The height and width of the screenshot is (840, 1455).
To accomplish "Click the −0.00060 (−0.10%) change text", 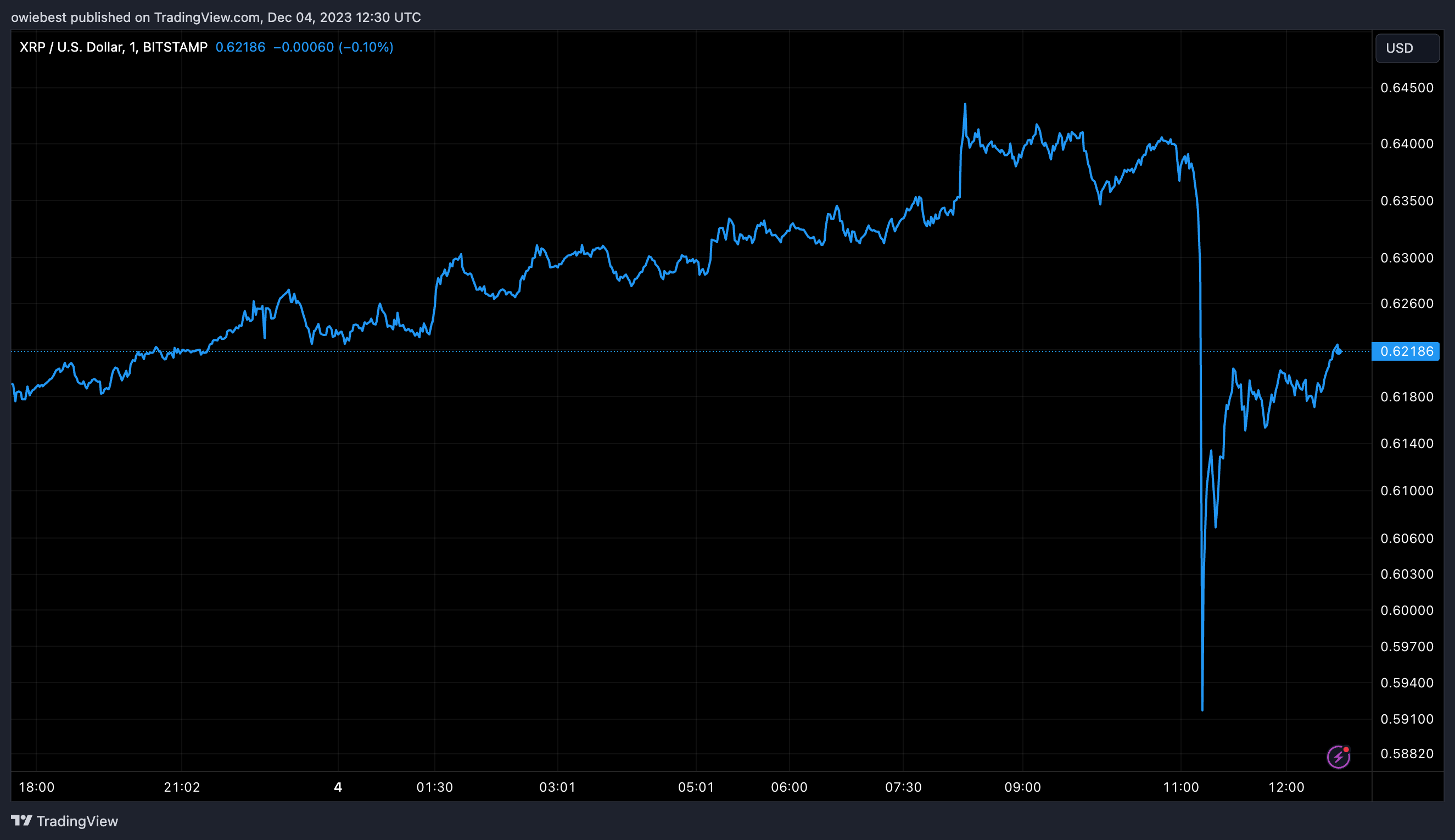I will pyautogui.click(x=333, y=47).
